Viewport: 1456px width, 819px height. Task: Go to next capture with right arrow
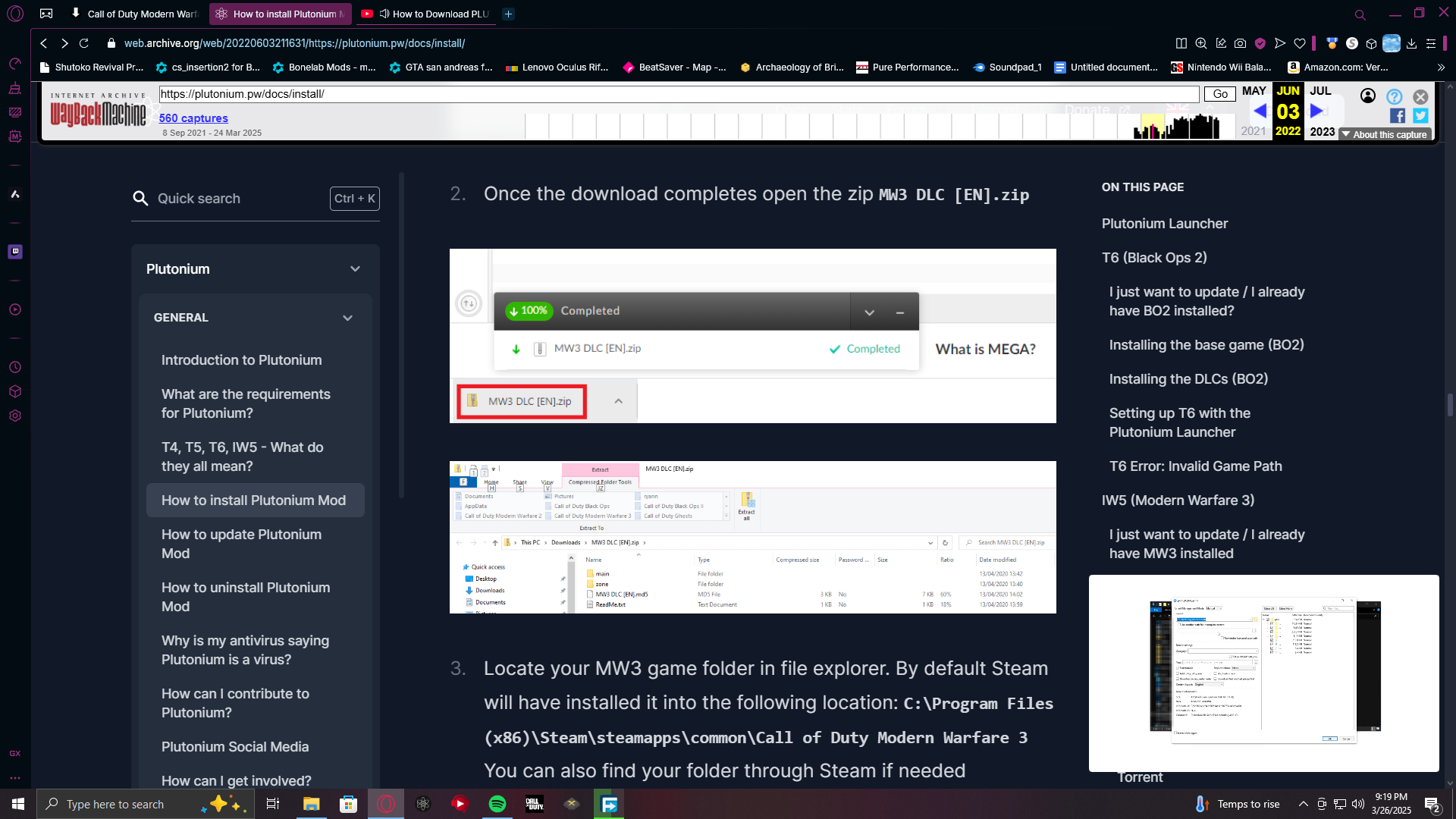point(1317,111)
